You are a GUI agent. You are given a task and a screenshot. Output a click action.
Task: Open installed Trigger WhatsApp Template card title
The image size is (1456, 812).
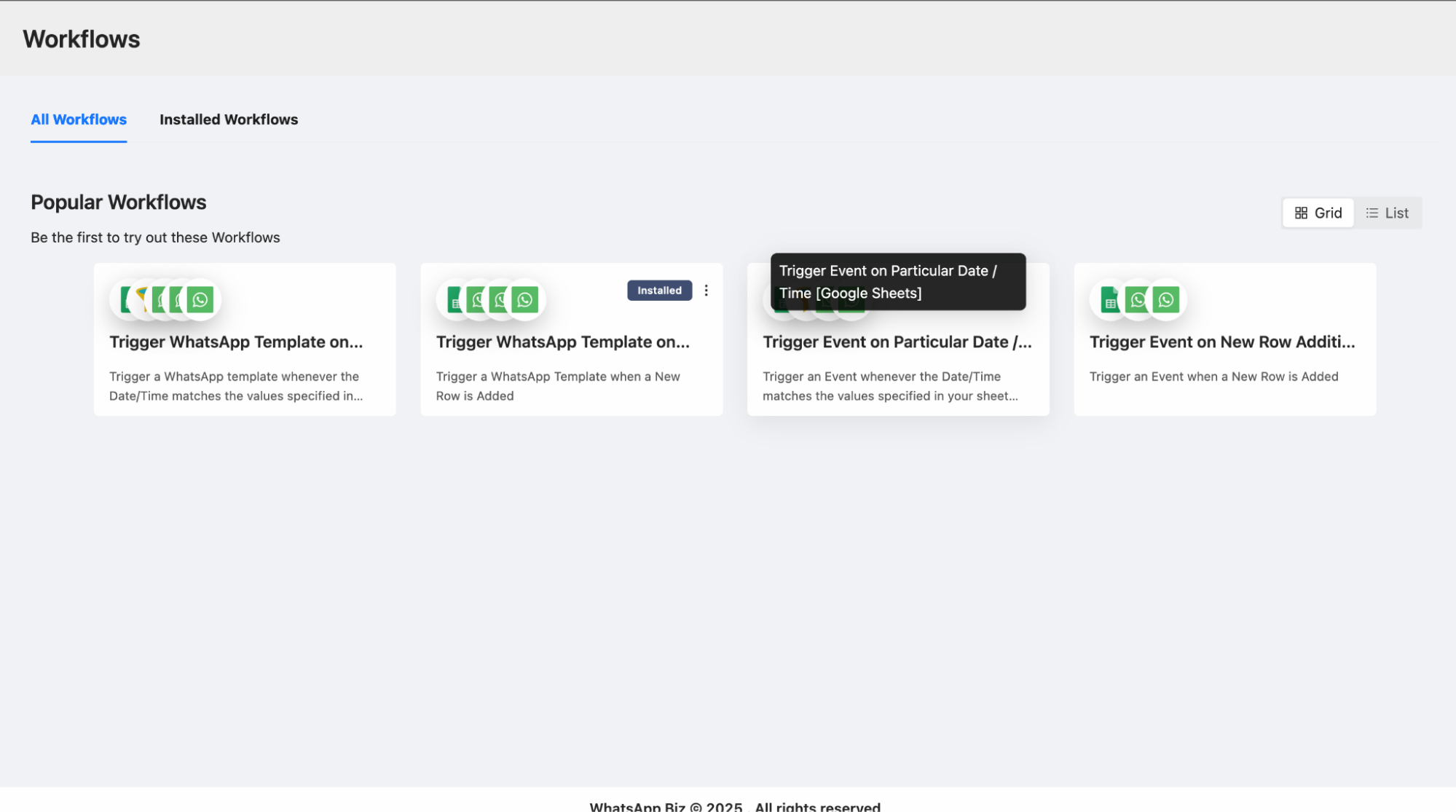(562, 342)
